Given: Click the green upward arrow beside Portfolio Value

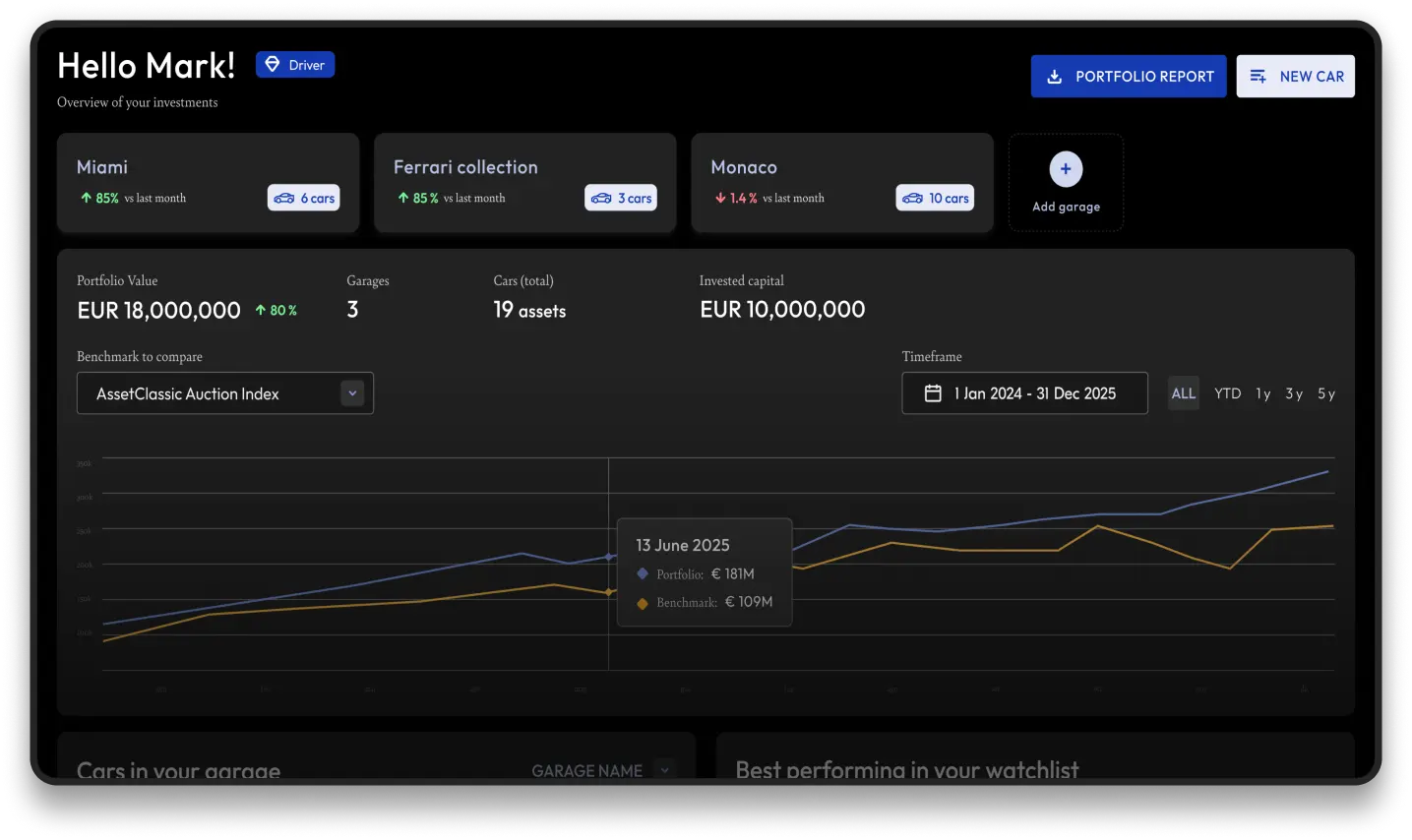Looking at the screenshot, I should tap(261, 310).
